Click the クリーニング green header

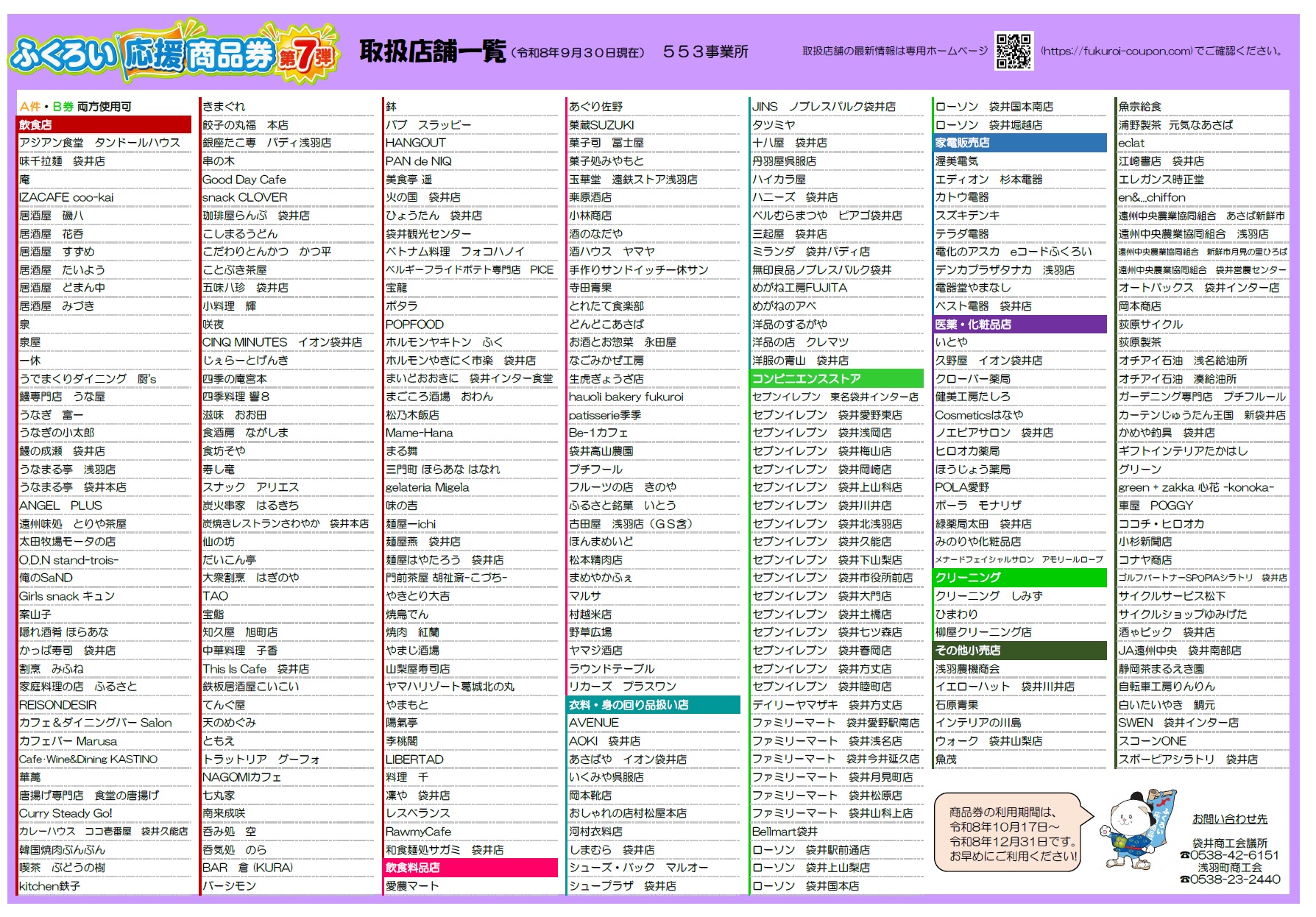[x=1020, y=578]
